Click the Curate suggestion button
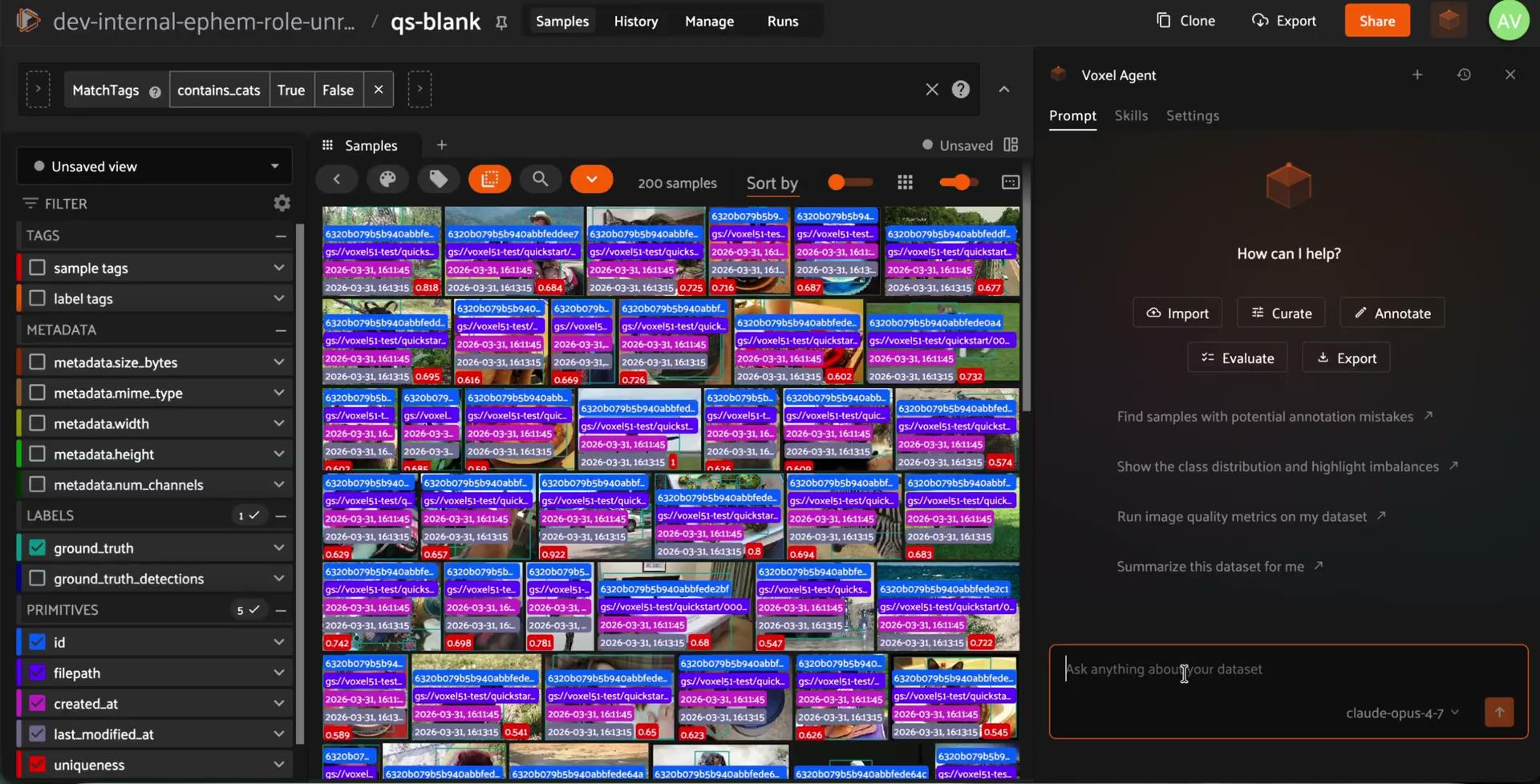Viewport: 1540px width, 784px height. [x=1281, y=313]
